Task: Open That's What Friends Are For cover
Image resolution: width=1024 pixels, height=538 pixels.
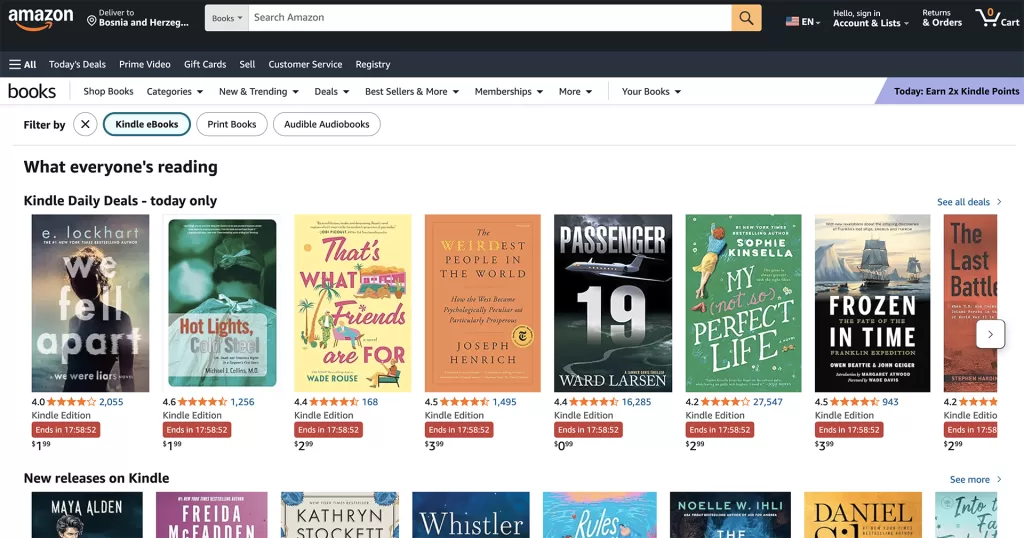Action: tap(353, 303)
